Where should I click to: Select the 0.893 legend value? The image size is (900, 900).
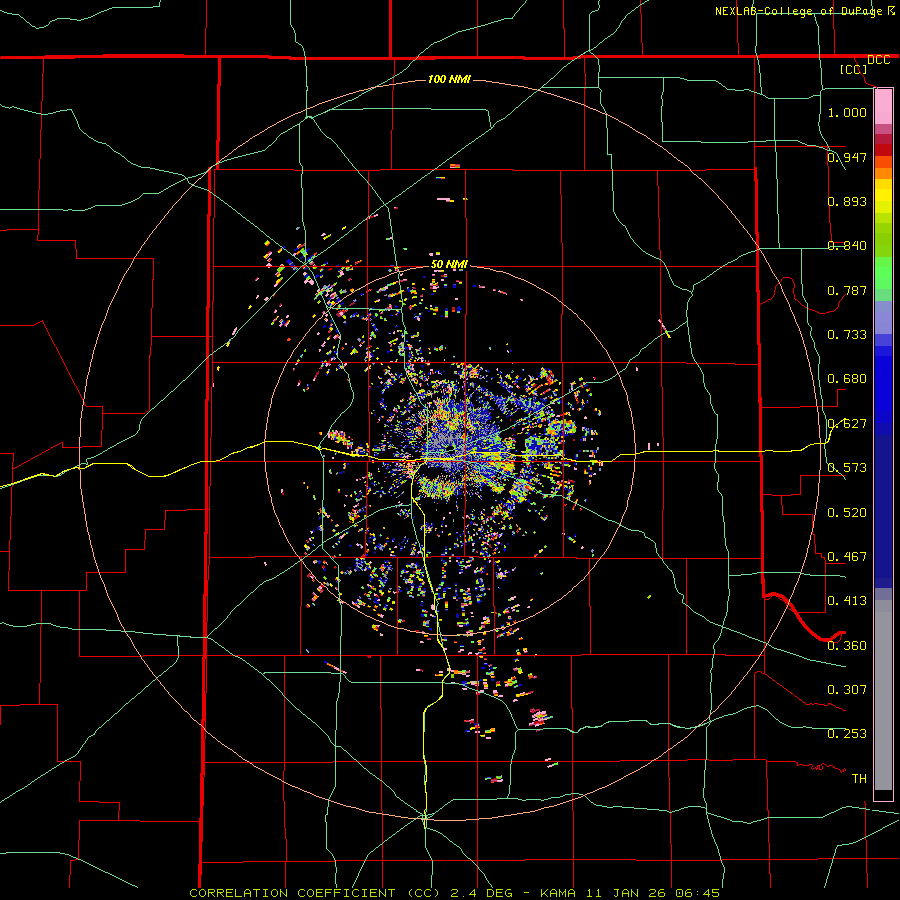pyautogui.click(x=847, y=201)
